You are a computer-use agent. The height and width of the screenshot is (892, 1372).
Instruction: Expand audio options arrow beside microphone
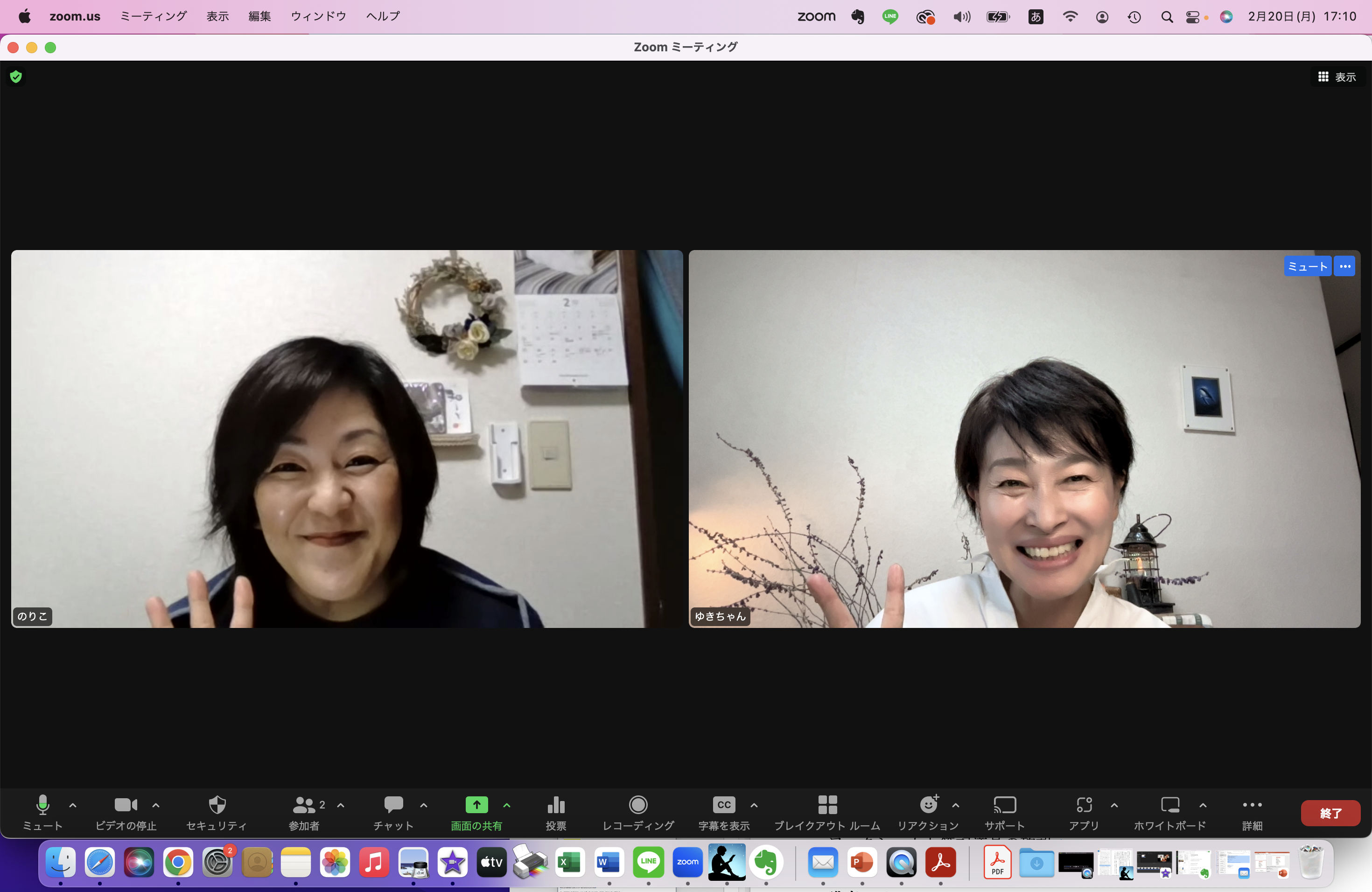pyautogui.click(x=73, y=805)
